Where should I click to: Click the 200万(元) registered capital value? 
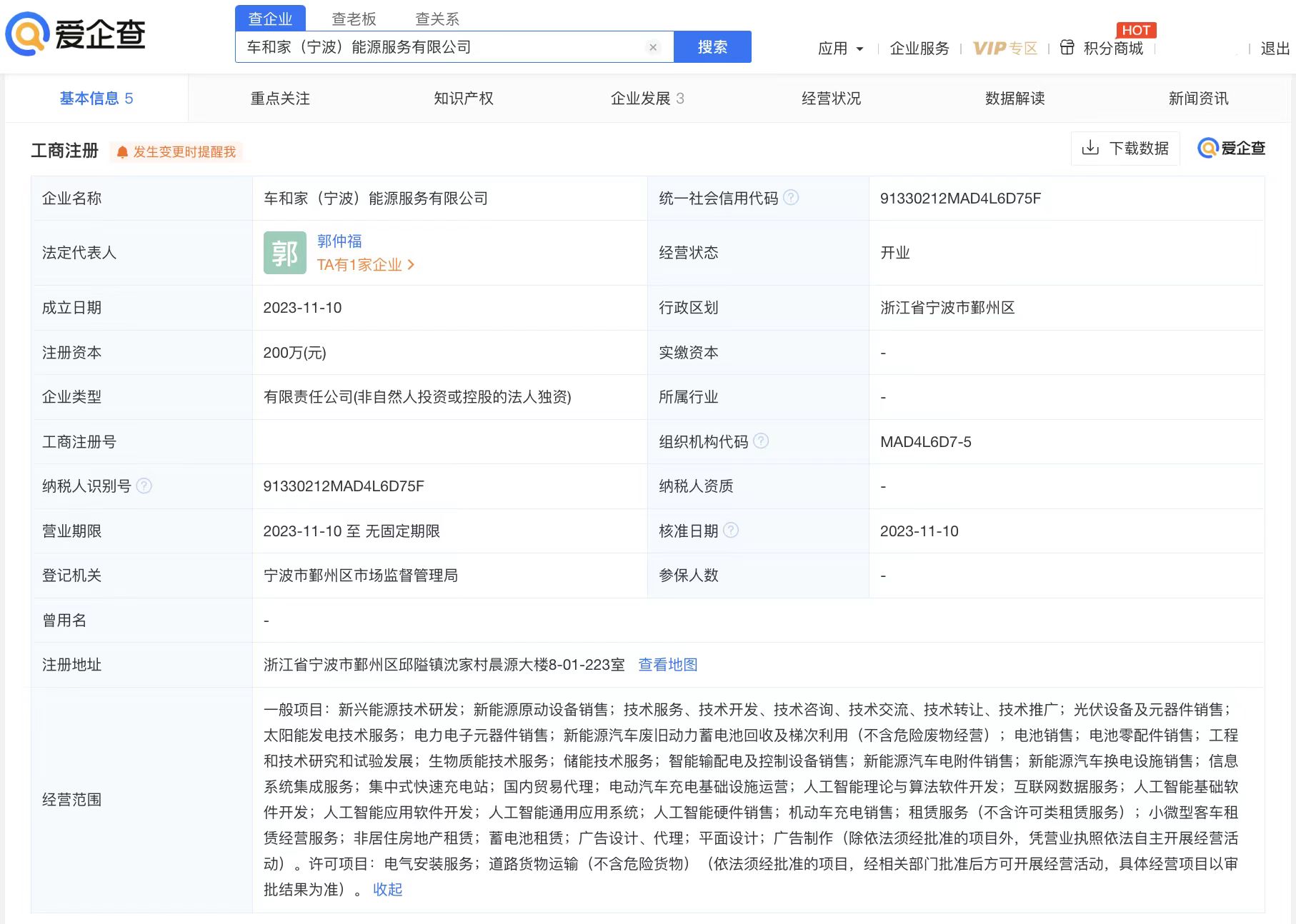pyautogui.click(x=294, y=353)
